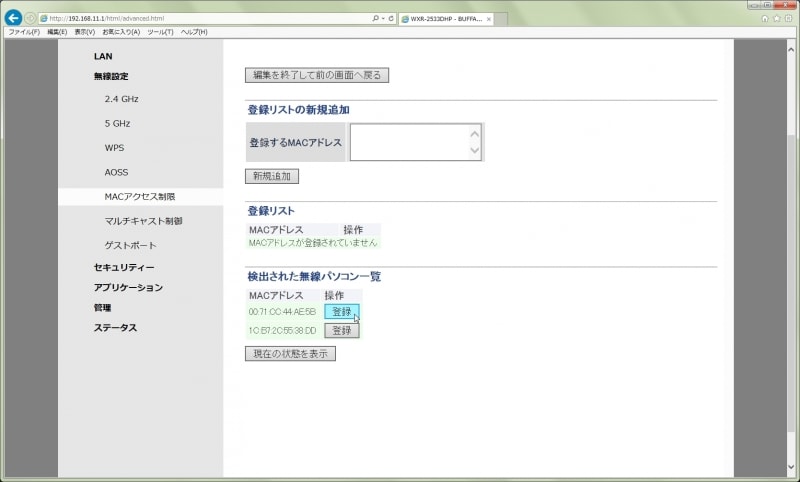Open the ファイル(F) menu
Screen dimensions: 800x482
(x=24, y=32)
